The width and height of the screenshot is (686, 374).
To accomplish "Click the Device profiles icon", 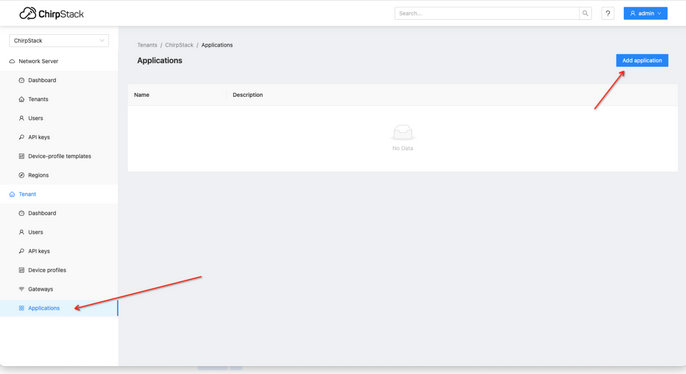I will click(21, 270).
